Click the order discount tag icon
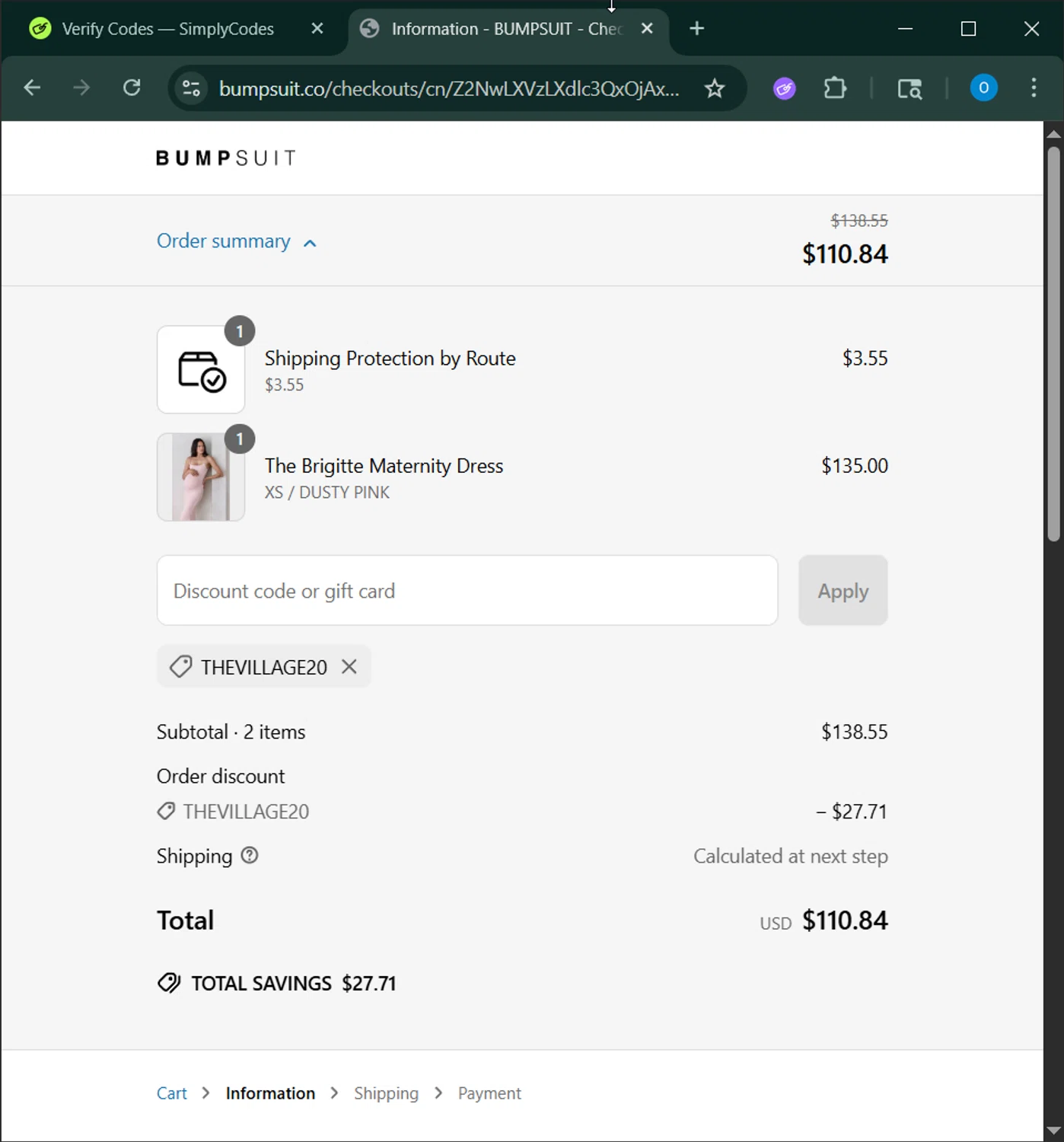This screenshot has width=1064, height=1142. click(x=166, y=812)
